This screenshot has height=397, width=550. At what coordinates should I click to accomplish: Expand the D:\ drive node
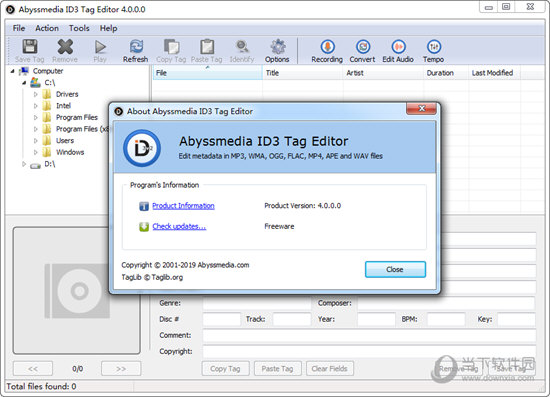pyautogui.click(x=24, y=164)
